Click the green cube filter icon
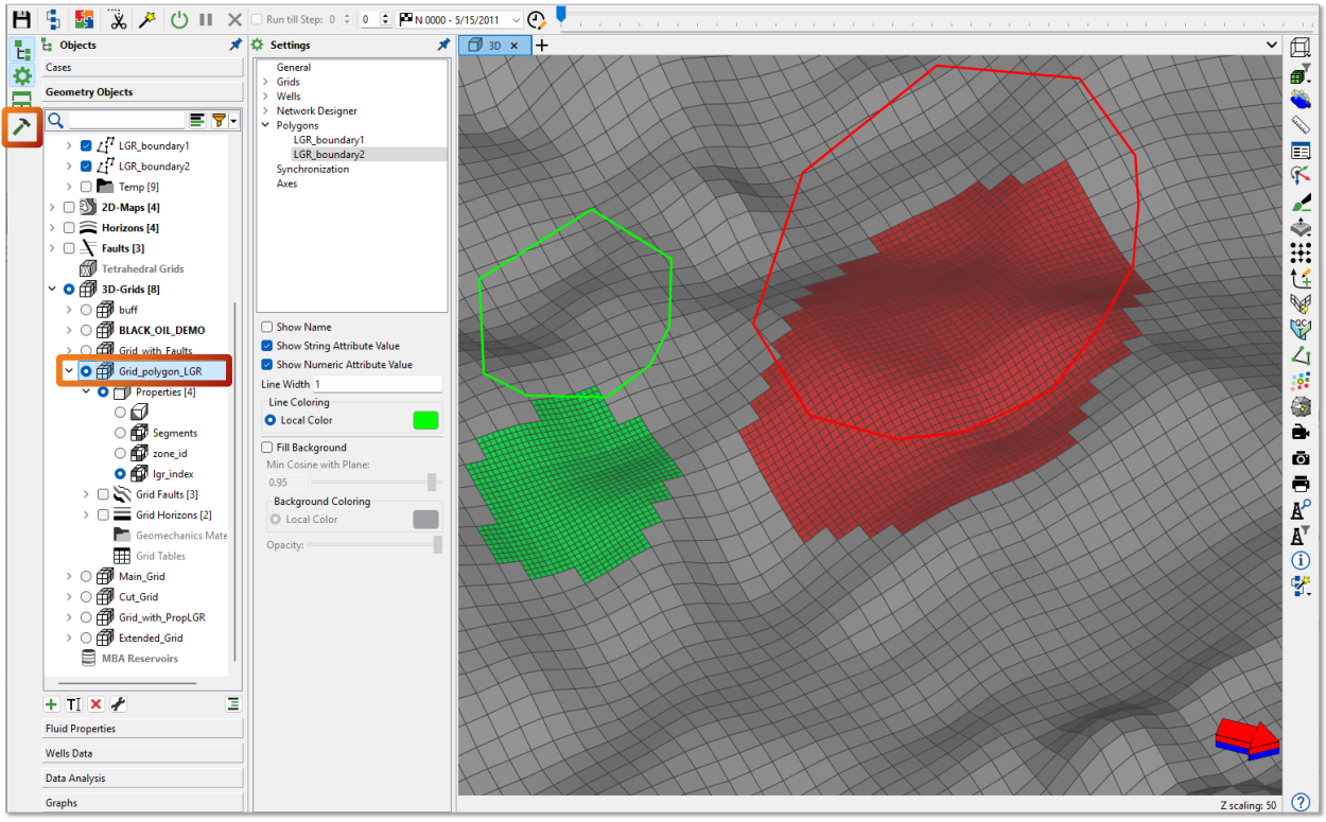The height and width of the screenshot is (822, 1326). [x=1300, y=74]
